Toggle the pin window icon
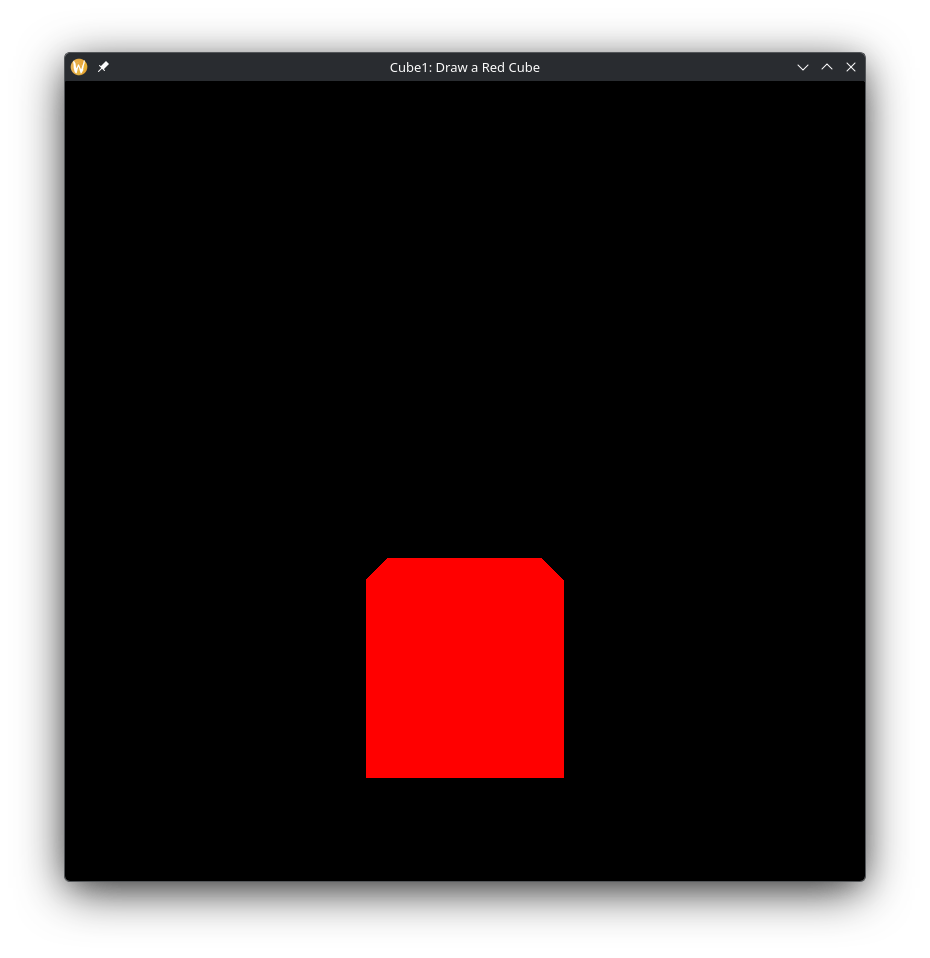The image size is (930, 958). coord(103,67)
